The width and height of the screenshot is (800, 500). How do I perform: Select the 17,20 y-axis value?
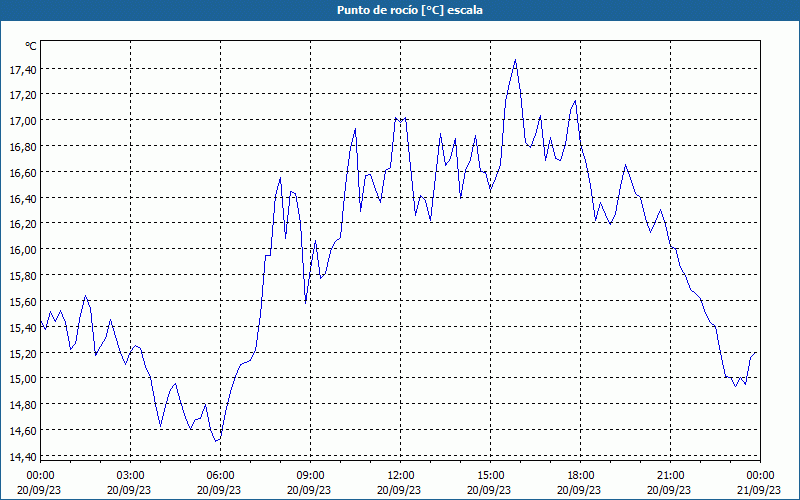(23, 95)
